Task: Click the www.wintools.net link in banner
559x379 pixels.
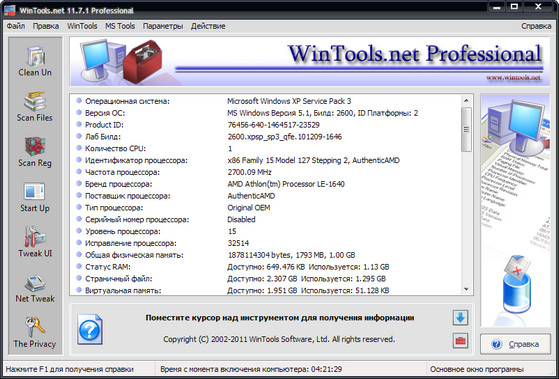Action: click(x=513, y=77)
